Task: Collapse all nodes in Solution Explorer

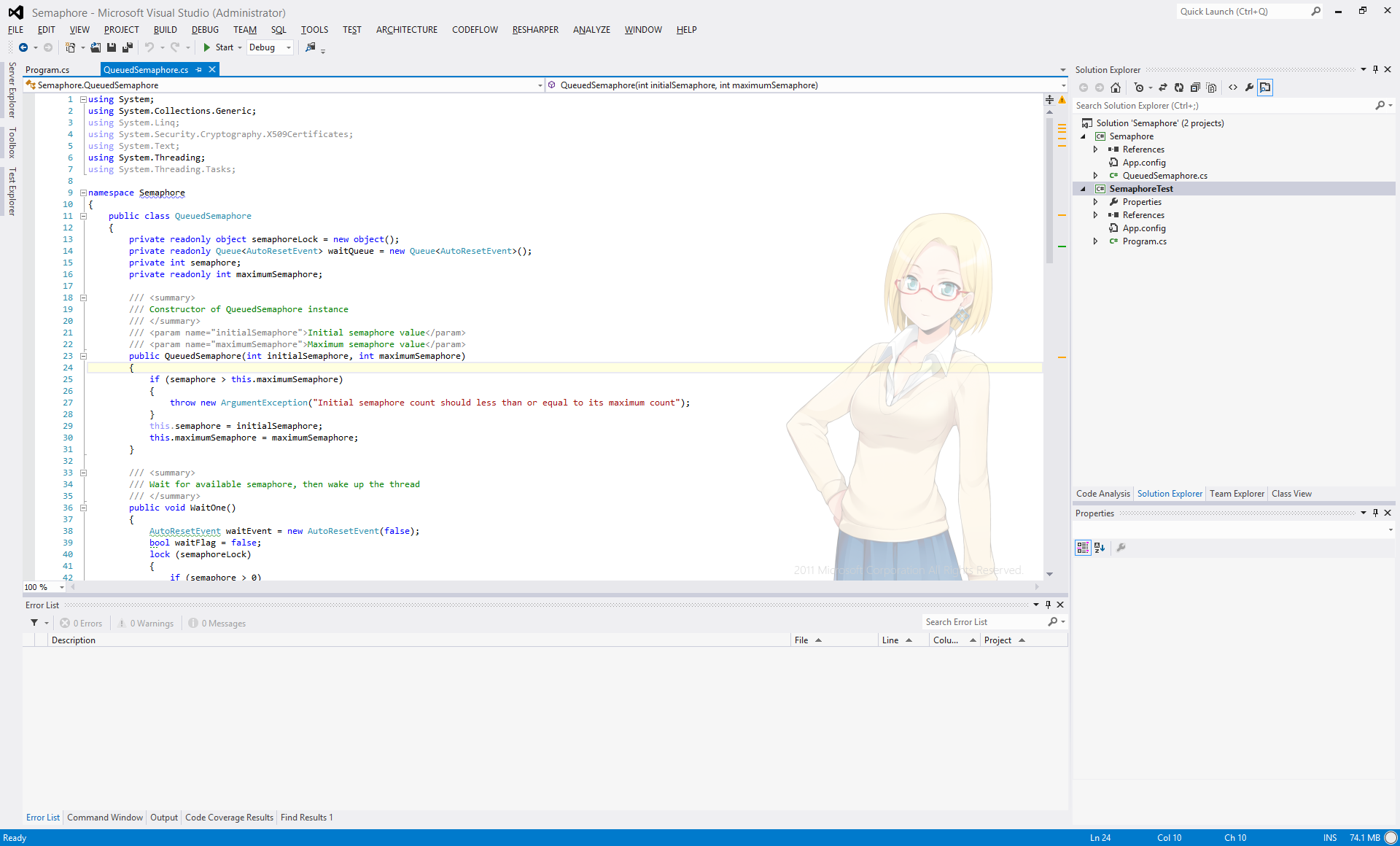Action: click(x=1195, y=88)
